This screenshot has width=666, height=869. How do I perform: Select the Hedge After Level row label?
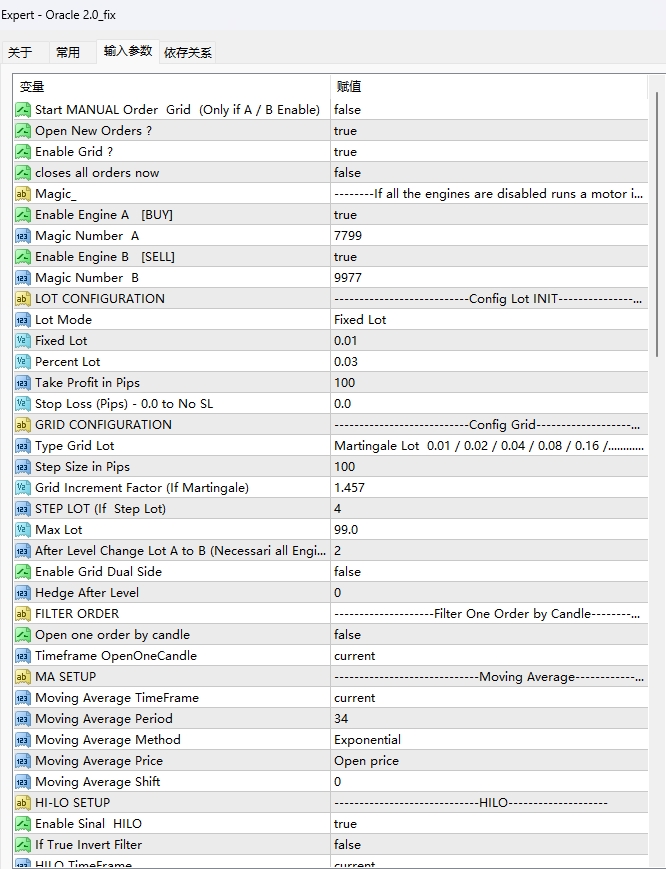(87, 593)
